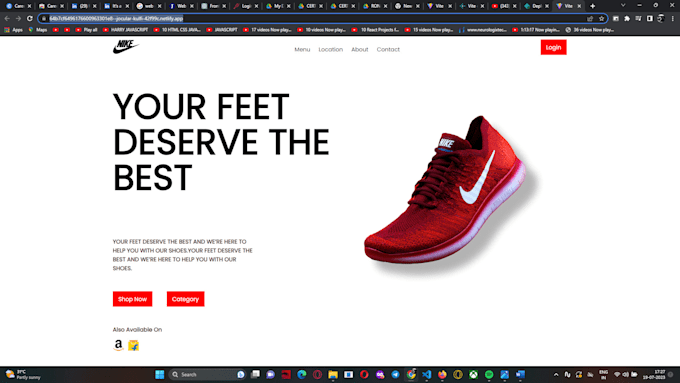Click the About navigation link
This screenshot has height=383, width=680.
pyautogui.click(x=360, y=49)
